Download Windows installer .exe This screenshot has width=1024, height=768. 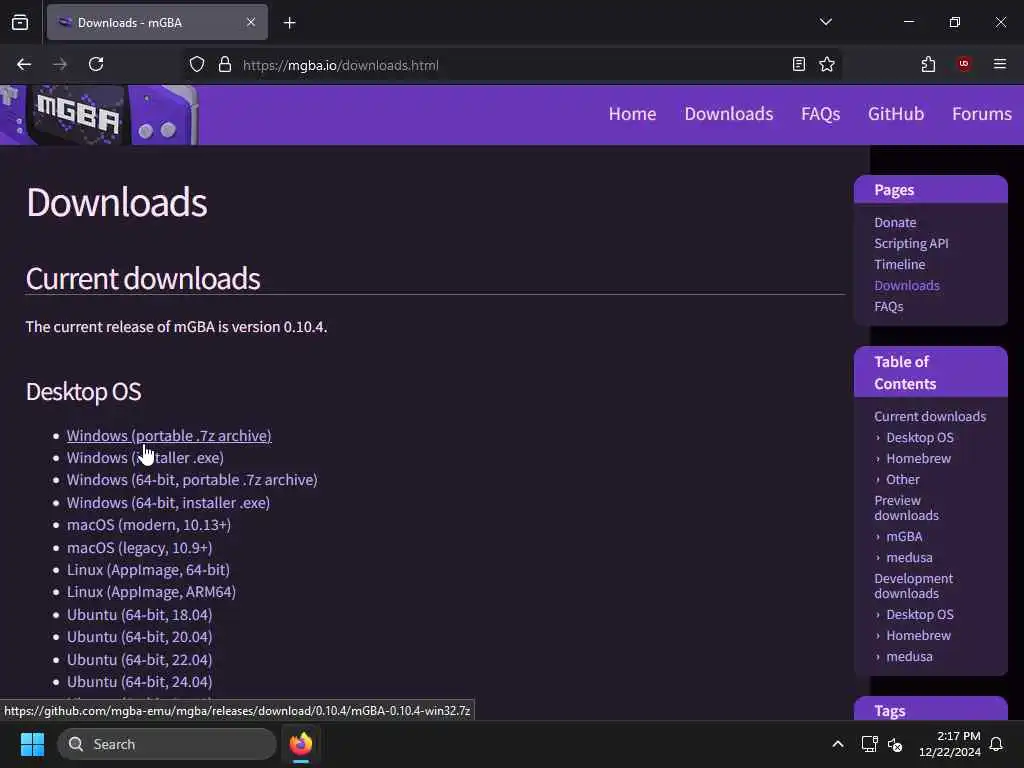tap(145, 458)
